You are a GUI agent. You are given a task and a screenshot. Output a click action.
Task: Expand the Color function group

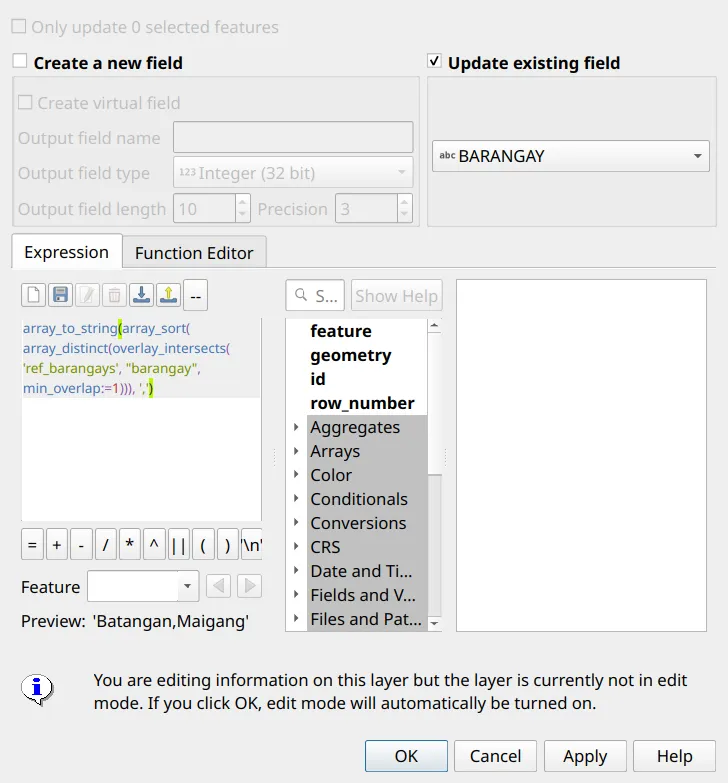coord(296,474)
